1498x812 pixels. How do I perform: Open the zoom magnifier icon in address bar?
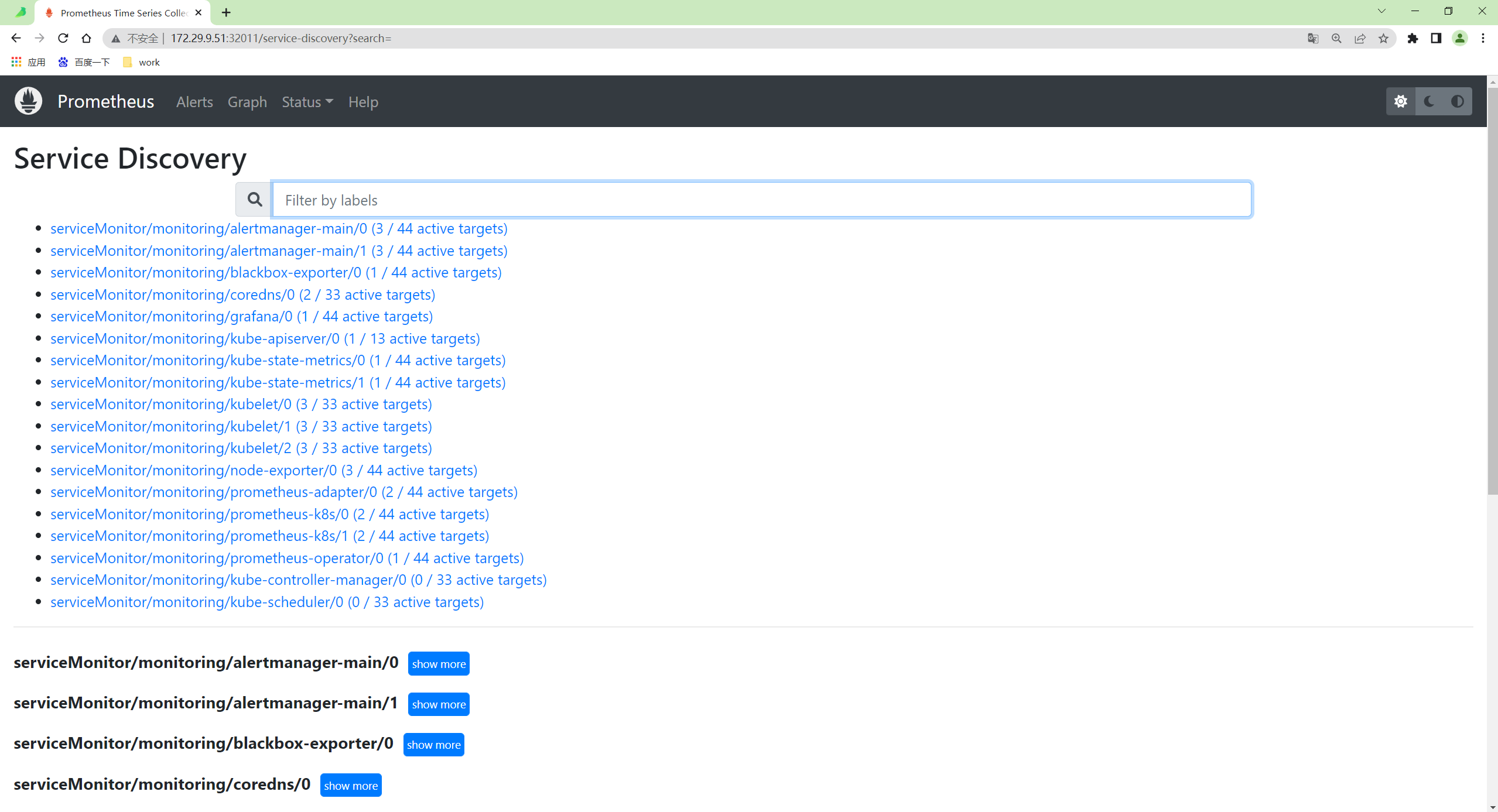1336,39
